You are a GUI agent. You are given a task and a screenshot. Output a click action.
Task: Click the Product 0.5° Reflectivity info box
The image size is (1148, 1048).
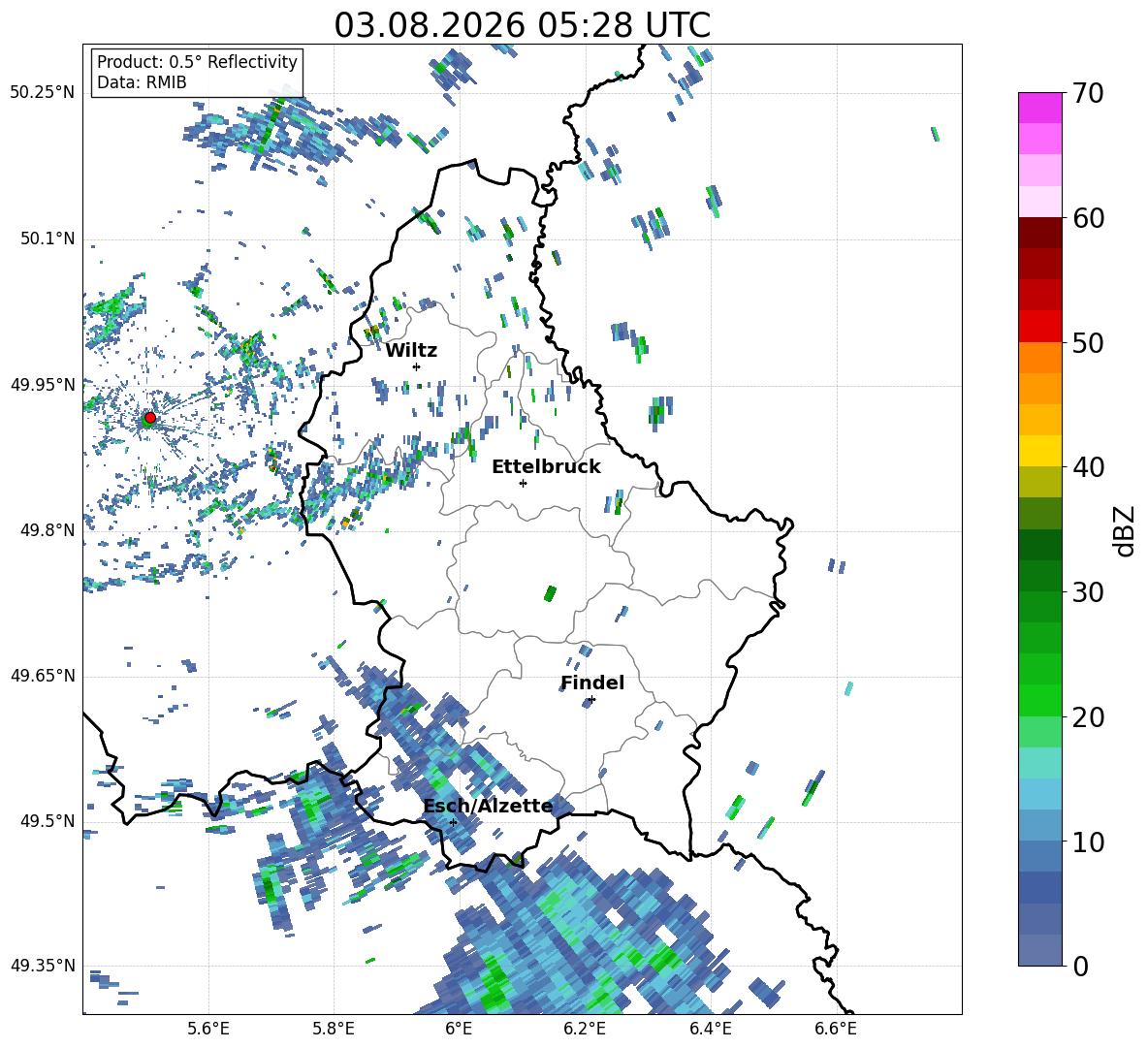tap(197, 72)
